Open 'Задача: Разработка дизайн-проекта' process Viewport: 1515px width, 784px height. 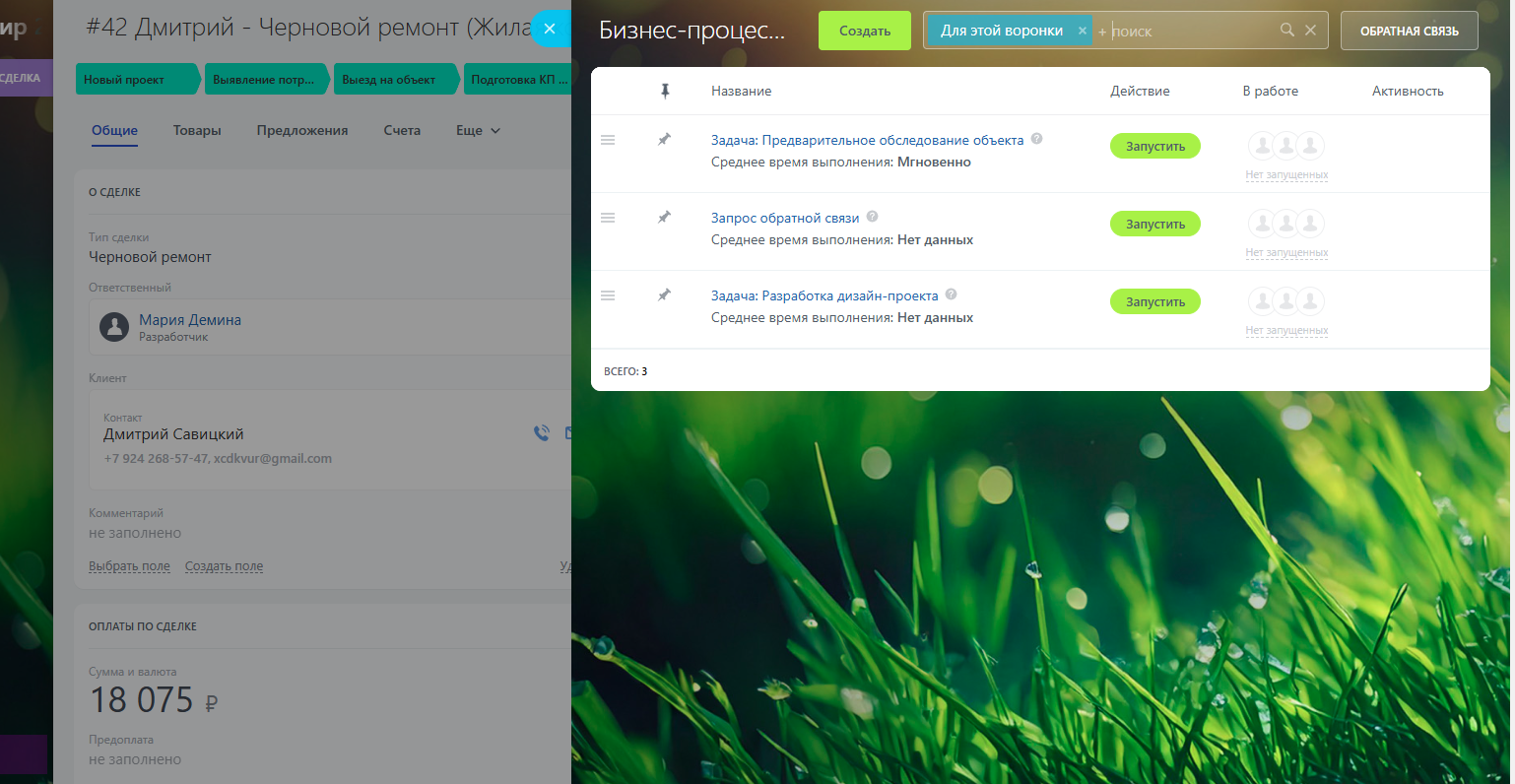coord(824,295)
